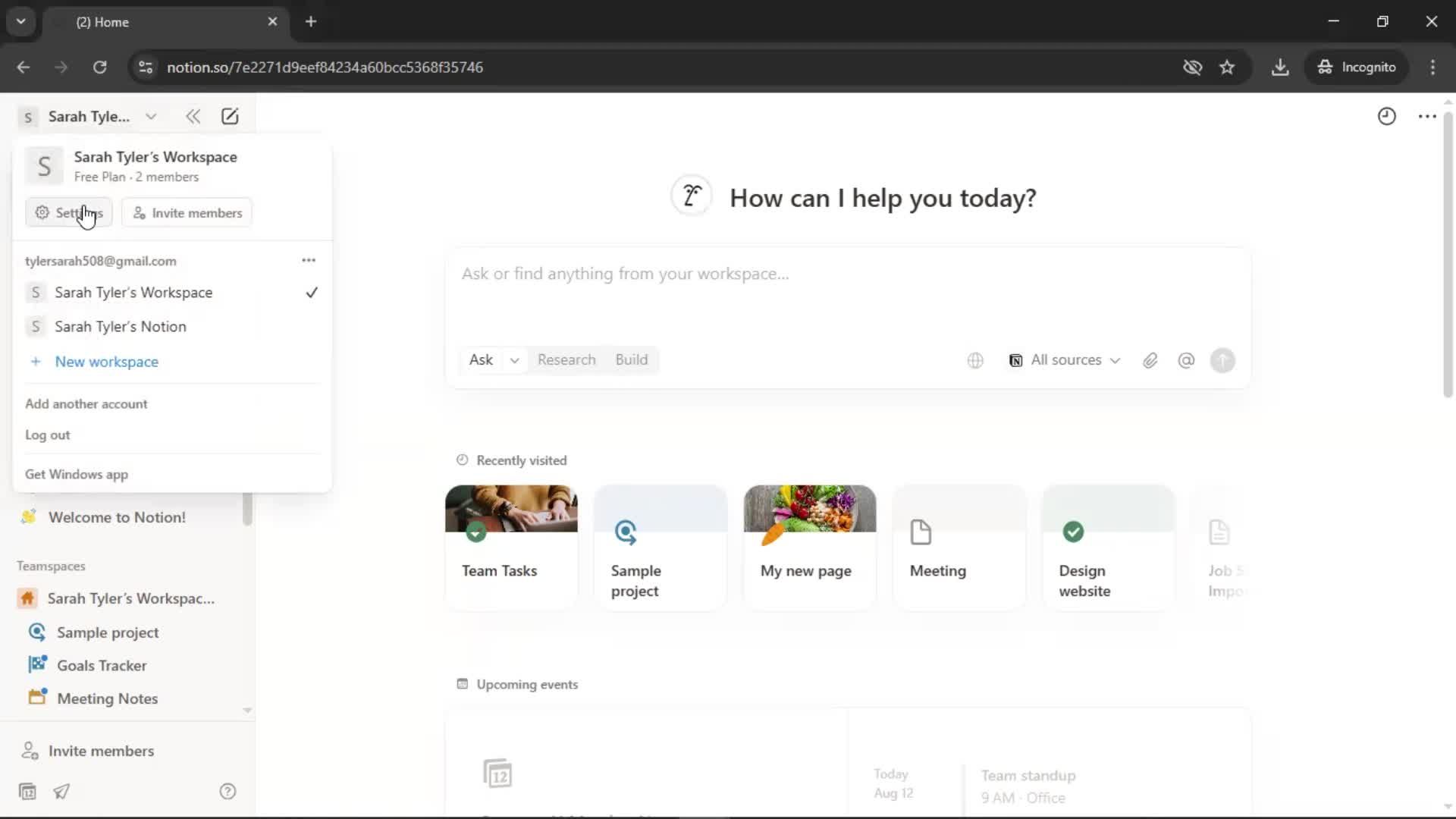
Task: Open the templates paper-plane icon in sidebar footer
Action: (x=61, y=792)
